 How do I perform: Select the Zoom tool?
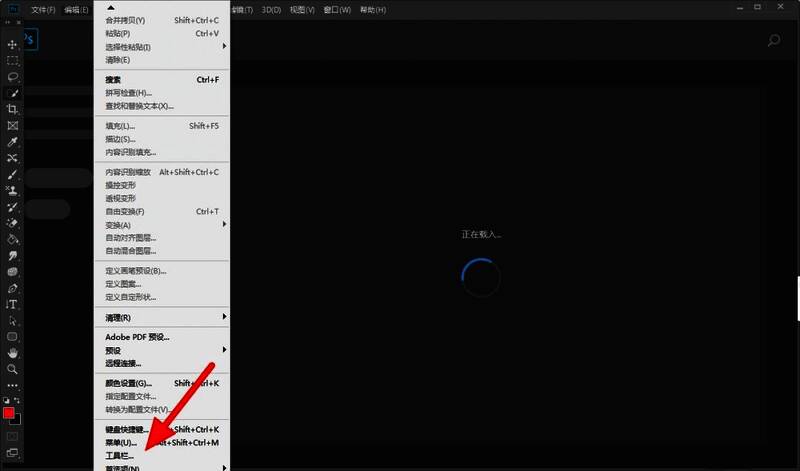[13, 369]
